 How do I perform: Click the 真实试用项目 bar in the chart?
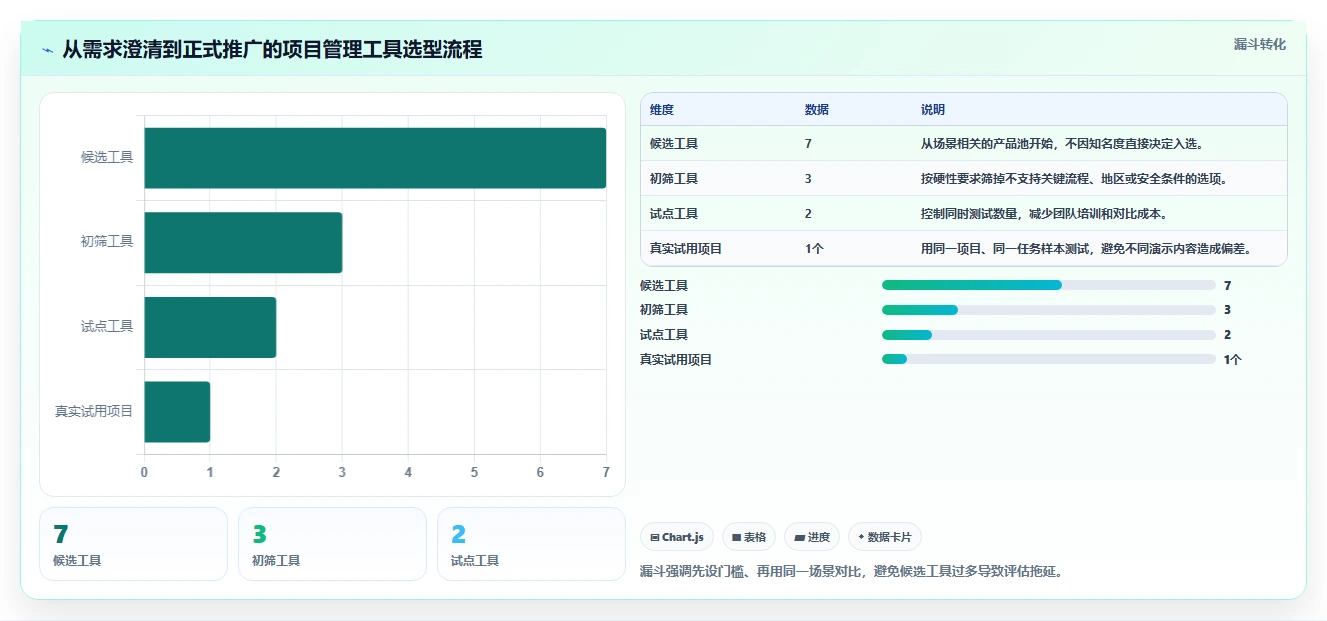click(177, 412)
